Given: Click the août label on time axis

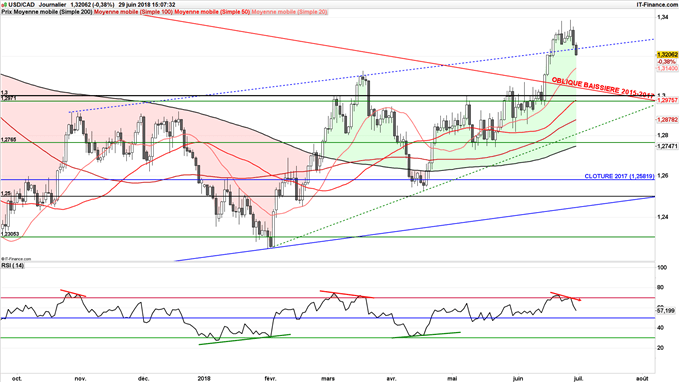Looking at the screenshot, I should (x=643, y=378).
